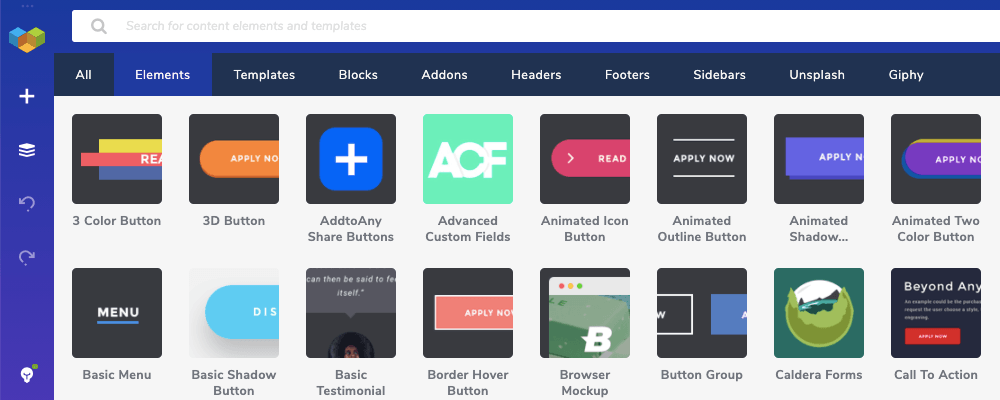Go to the Addons tab
Screen dimensions: 1000x400
[444, 75]
